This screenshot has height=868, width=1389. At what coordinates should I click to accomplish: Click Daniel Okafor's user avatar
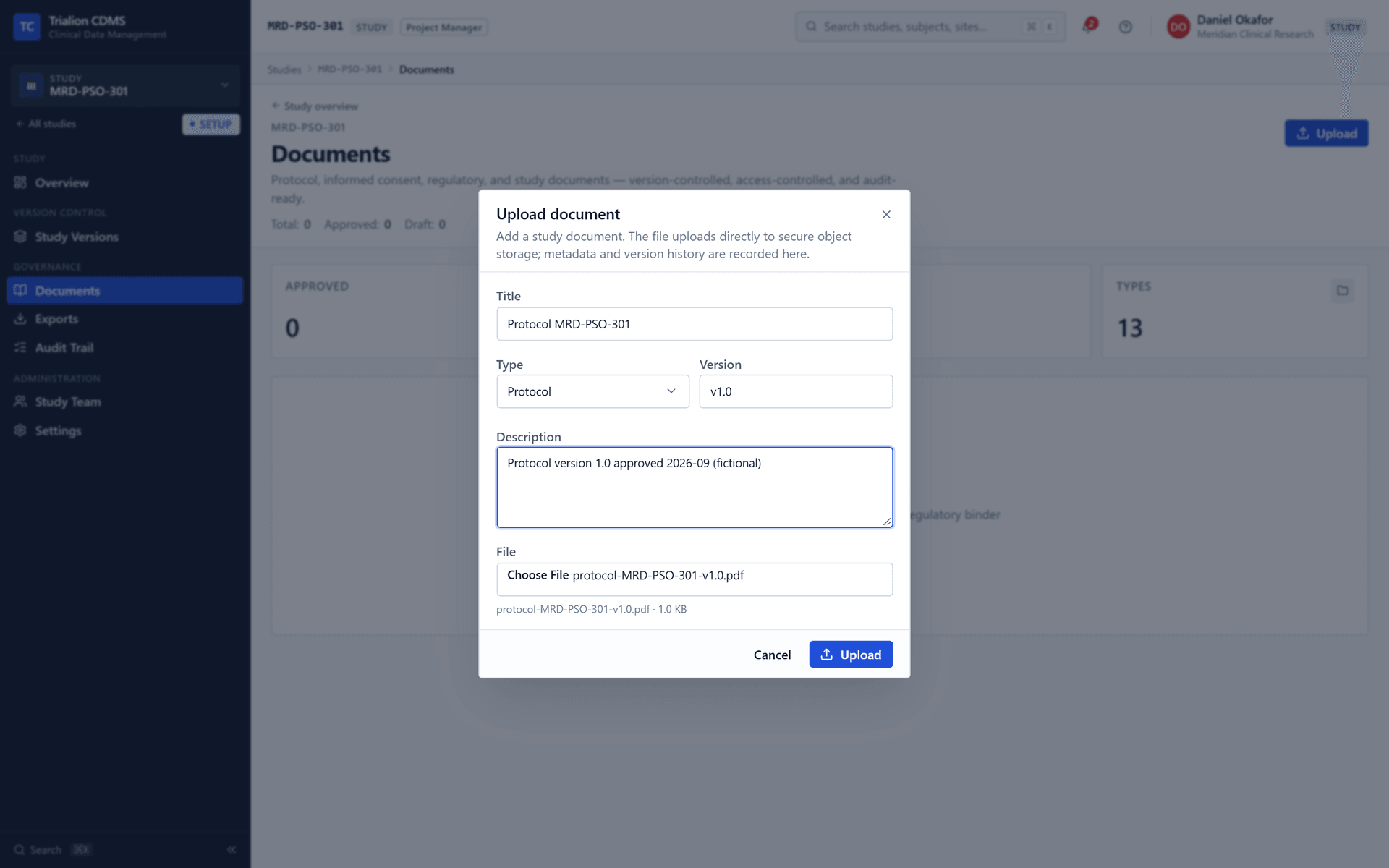[x=1178, y=27]
